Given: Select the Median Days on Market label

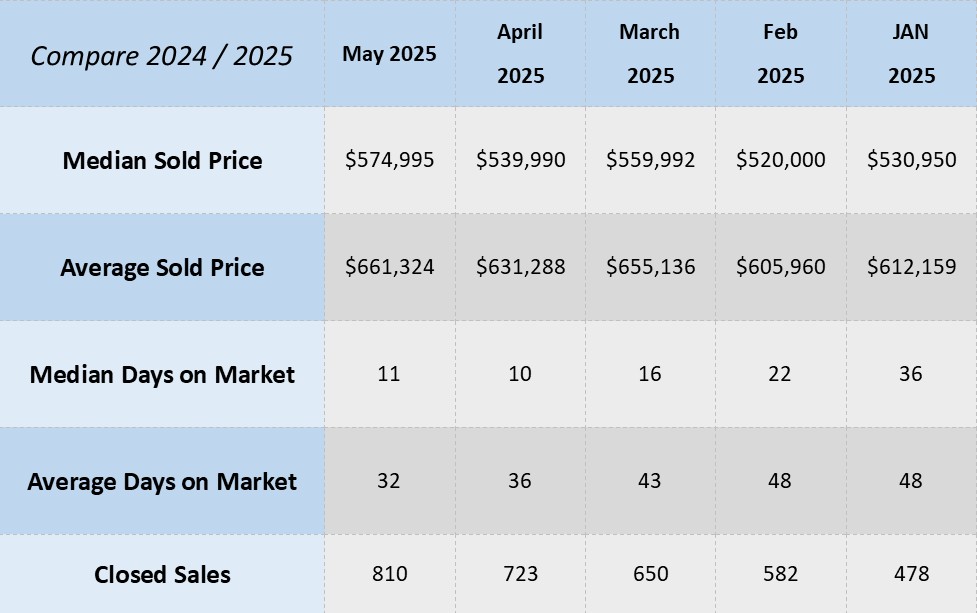Looking at the screenshot, I should point(162,374).
